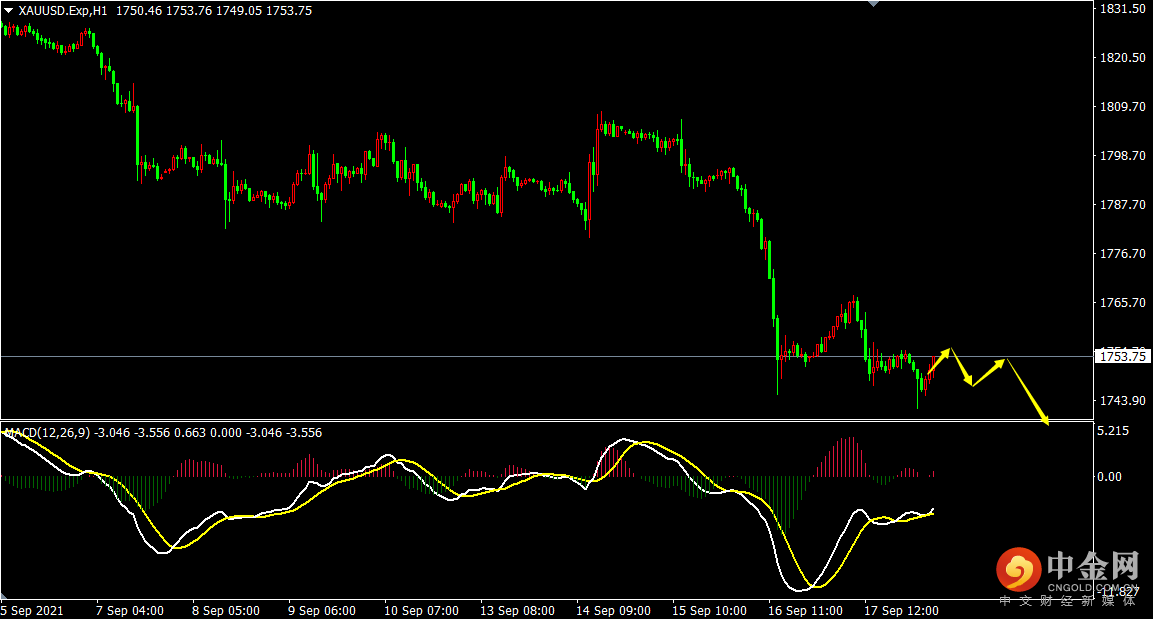Screen dimensions: 1153x619
Task: Click the 16 Sep 11:00 time label
Action: click(x=805, y=611)
